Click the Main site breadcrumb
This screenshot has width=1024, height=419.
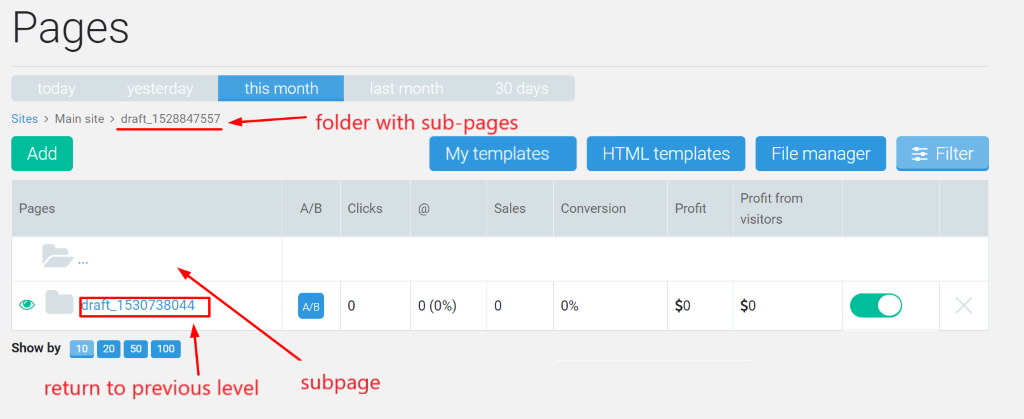click(x=79, y=119)
